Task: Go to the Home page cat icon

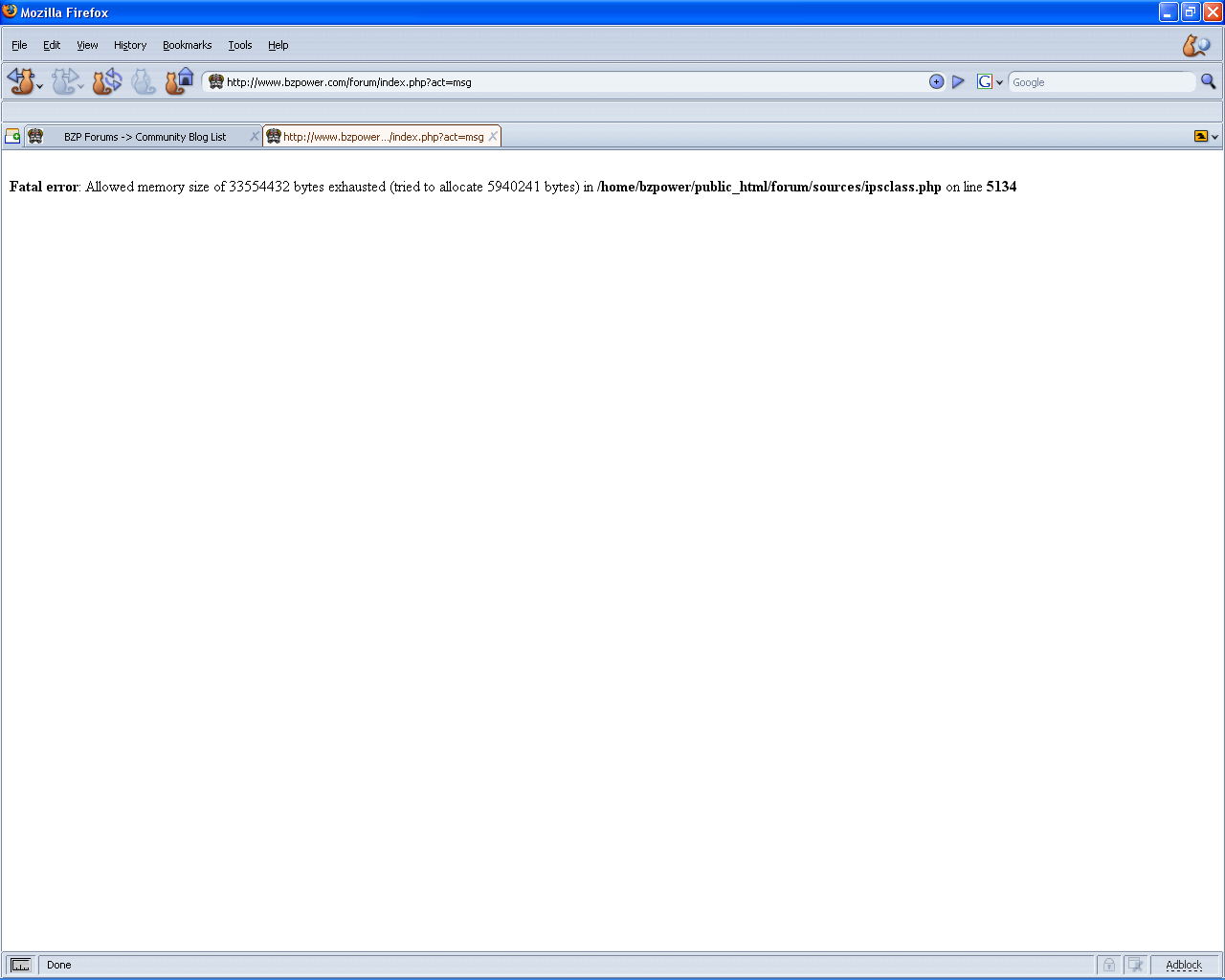Action: coord(179,81)
